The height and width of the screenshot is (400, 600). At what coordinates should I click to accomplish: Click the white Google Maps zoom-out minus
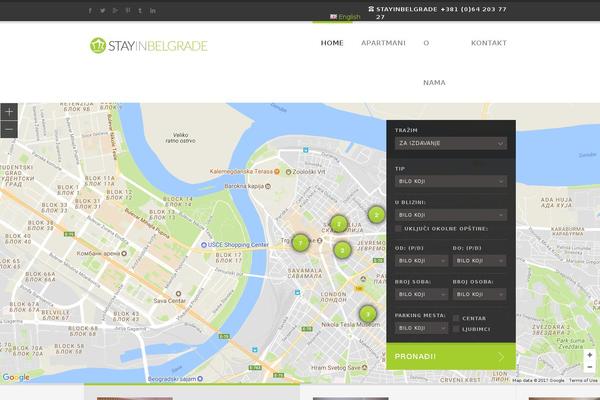[x=590, y=367]
